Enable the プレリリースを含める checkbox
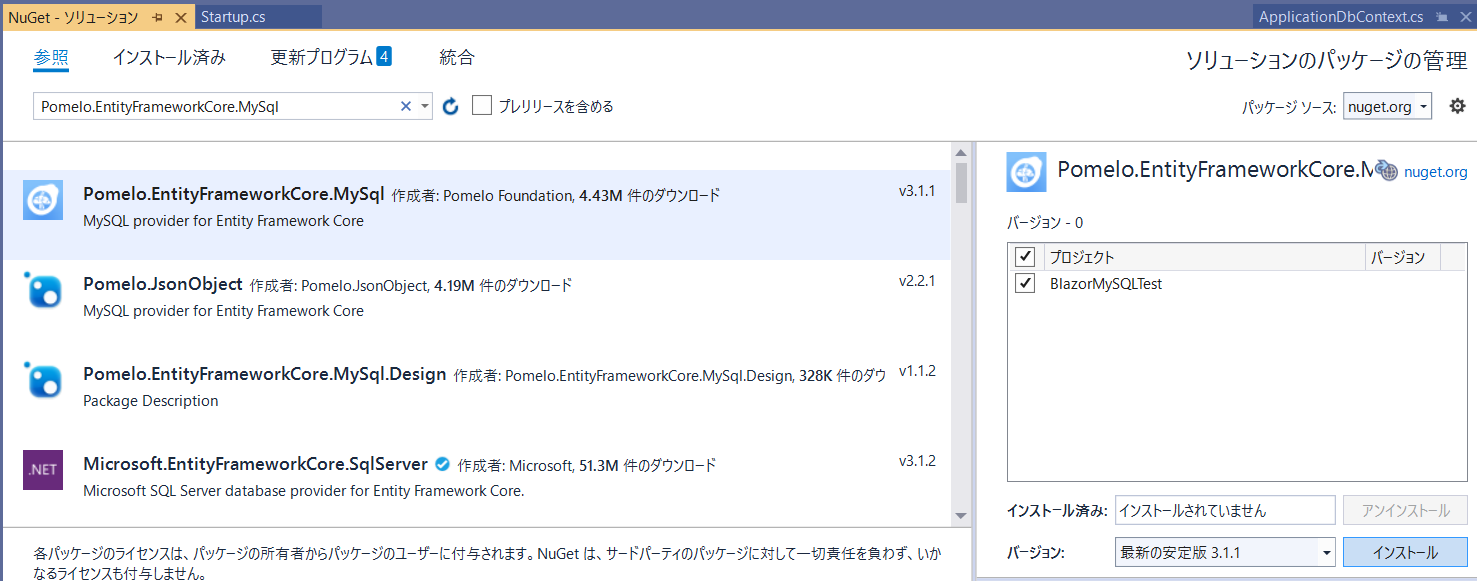 point(481,105)
